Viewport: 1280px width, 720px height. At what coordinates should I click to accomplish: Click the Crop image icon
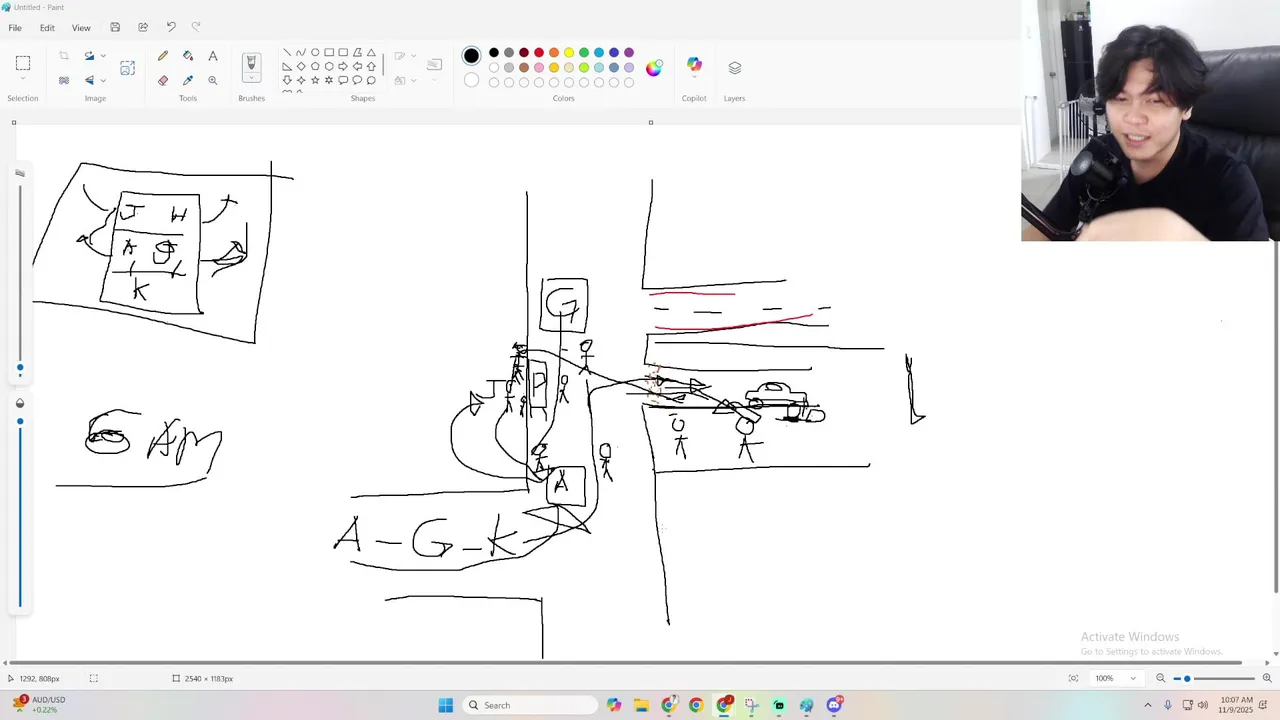click(x=64, y=56)
